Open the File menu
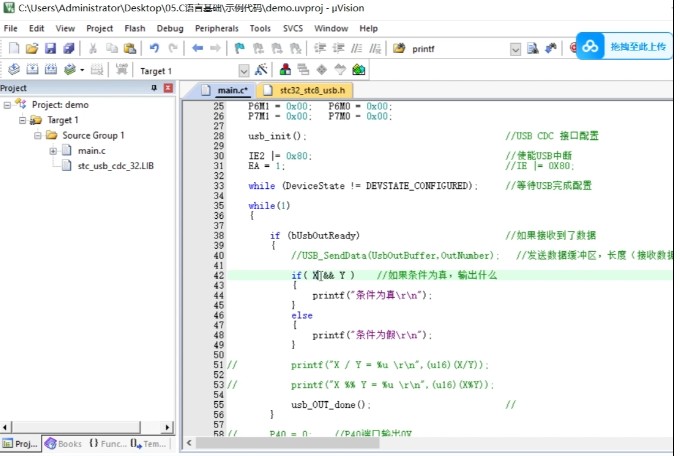 (10, 29)
